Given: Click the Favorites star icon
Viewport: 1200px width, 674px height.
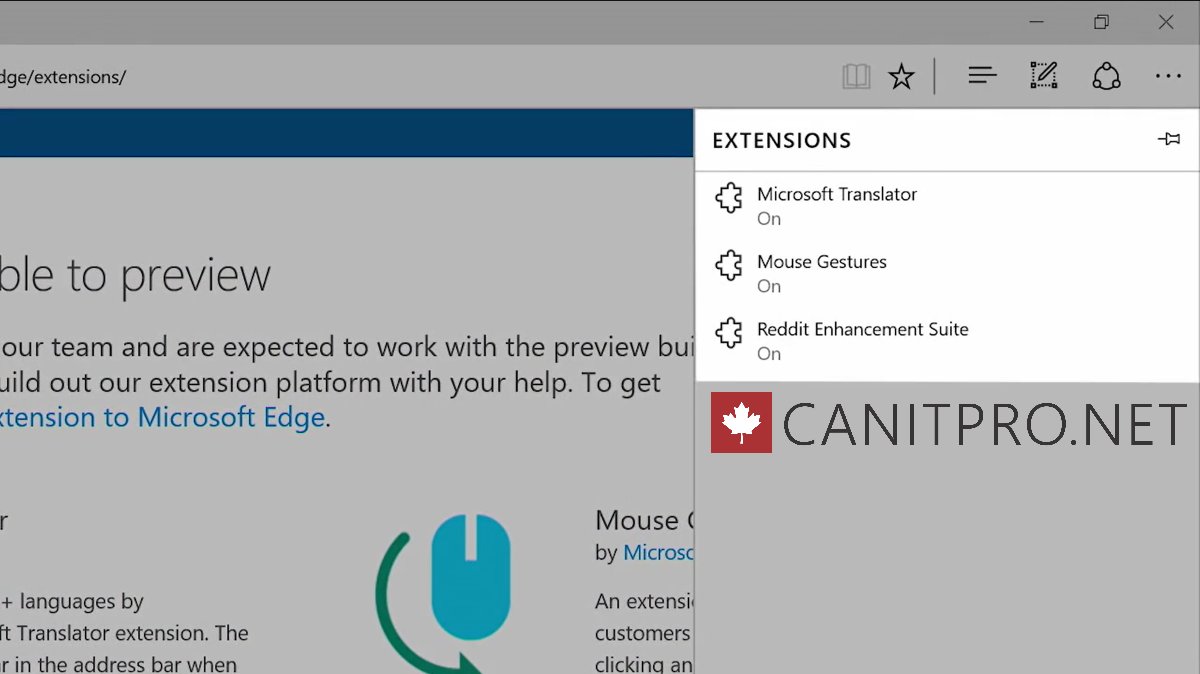Looking at the screenshot, I should 902,75.
